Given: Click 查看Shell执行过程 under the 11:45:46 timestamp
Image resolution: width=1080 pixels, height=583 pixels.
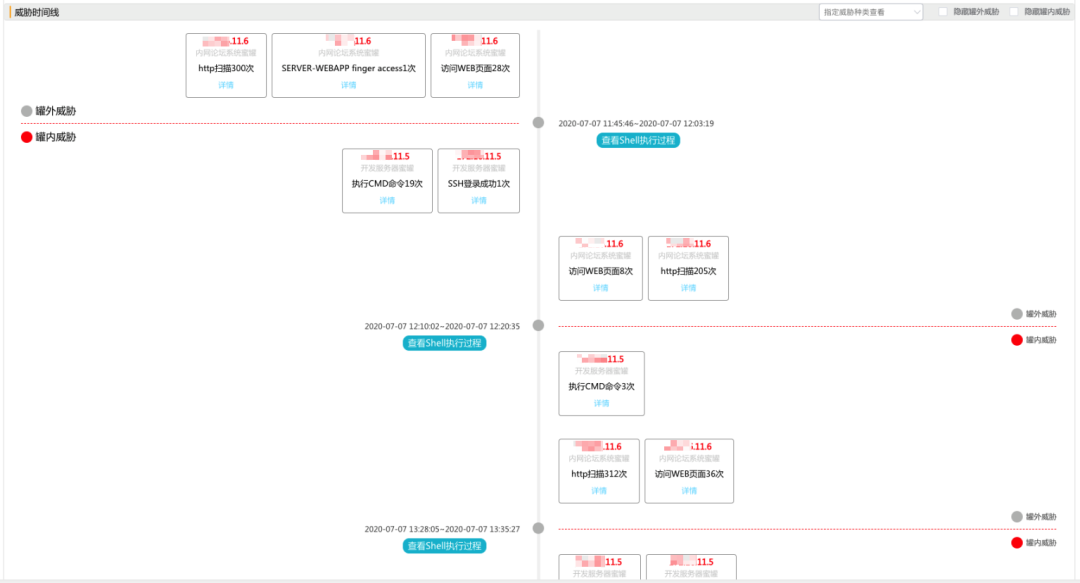Looking at the screenshot, I should (638, 141).
